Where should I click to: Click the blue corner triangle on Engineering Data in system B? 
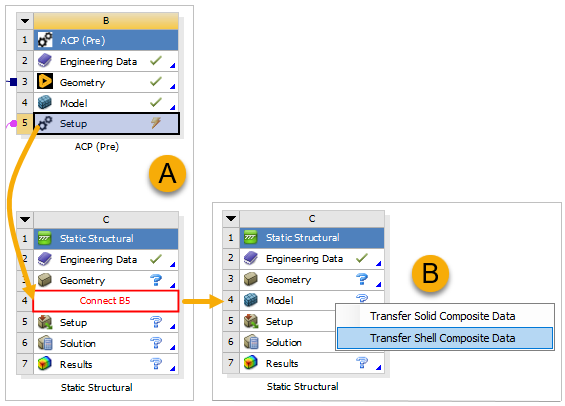pyautogui.click(x=173, y=65)
